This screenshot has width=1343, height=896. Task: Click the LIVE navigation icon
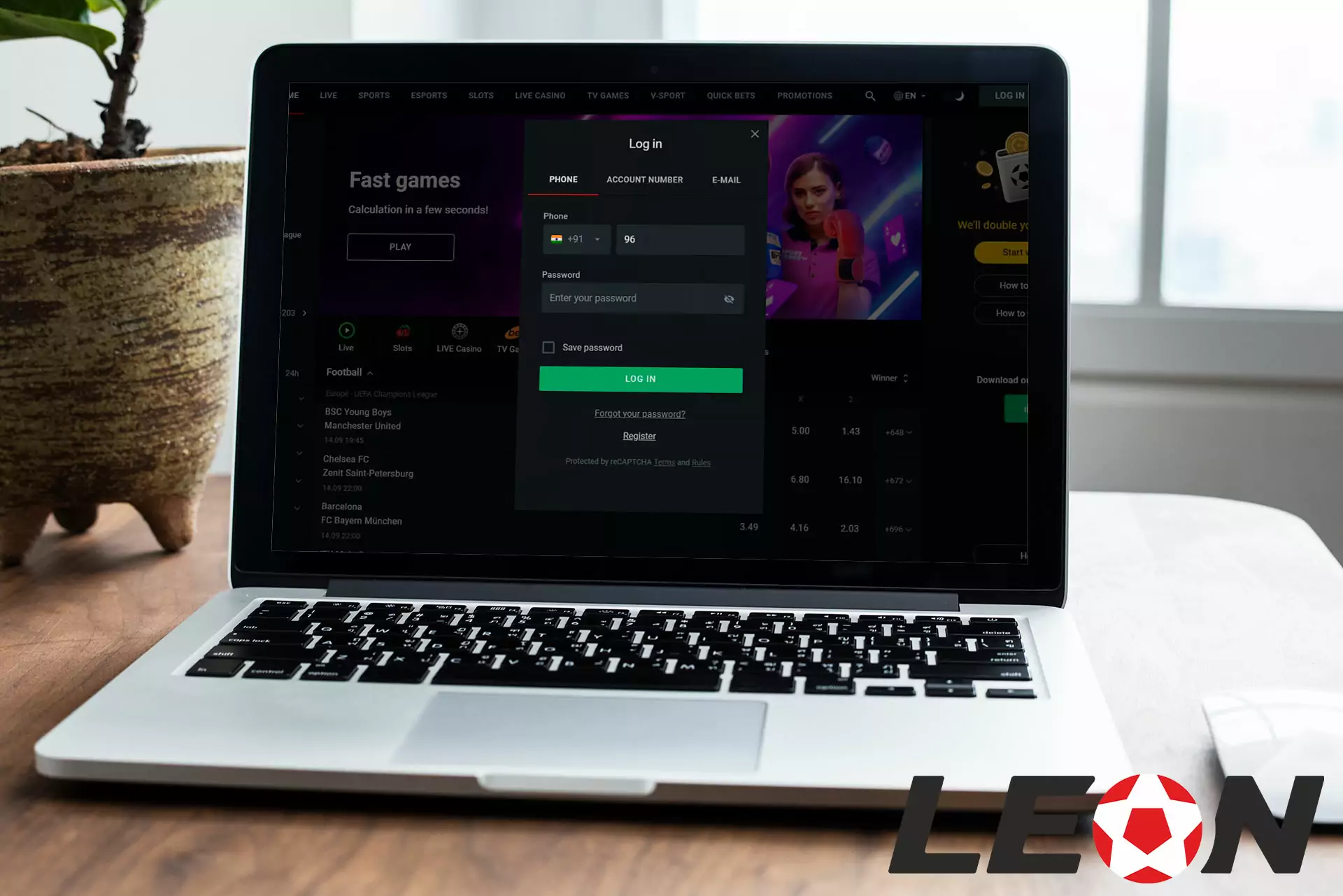pos(329,95)
